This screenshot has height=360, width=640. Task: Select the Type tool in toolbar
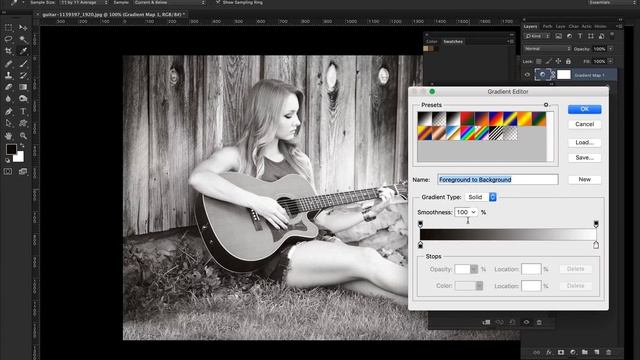[23, 111]
